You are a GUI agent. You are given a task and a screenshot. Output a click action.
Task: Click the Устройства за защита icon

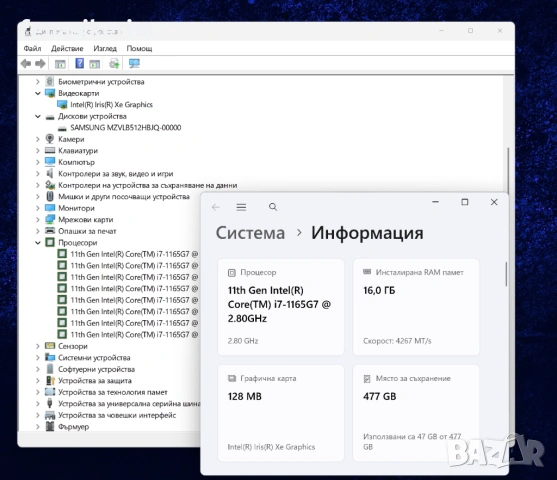pyautogui.click(x=50, y=381)
